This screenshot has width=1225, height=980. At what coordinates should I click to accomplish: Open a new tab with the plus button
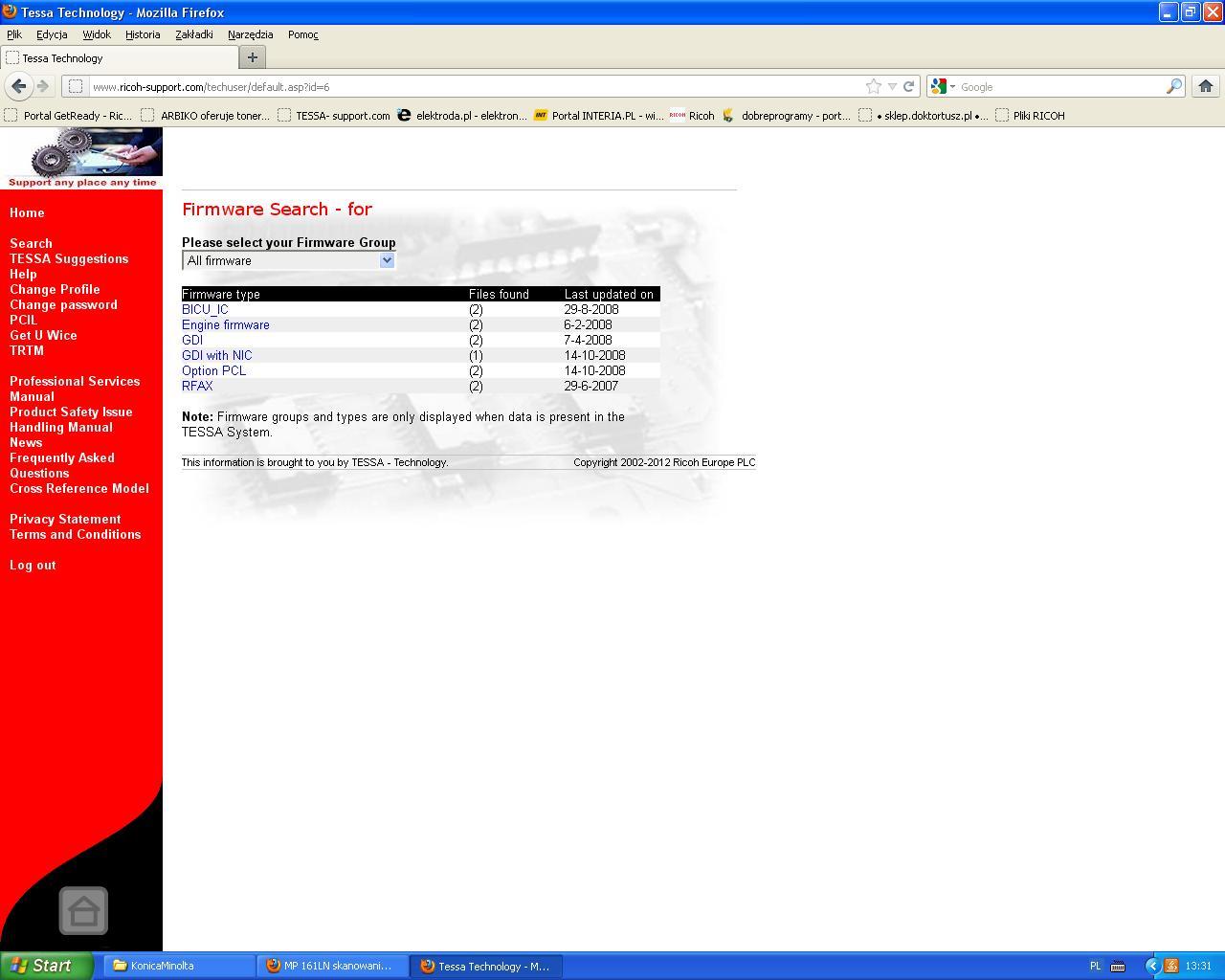pyautogui.click(x=253, y=57)
